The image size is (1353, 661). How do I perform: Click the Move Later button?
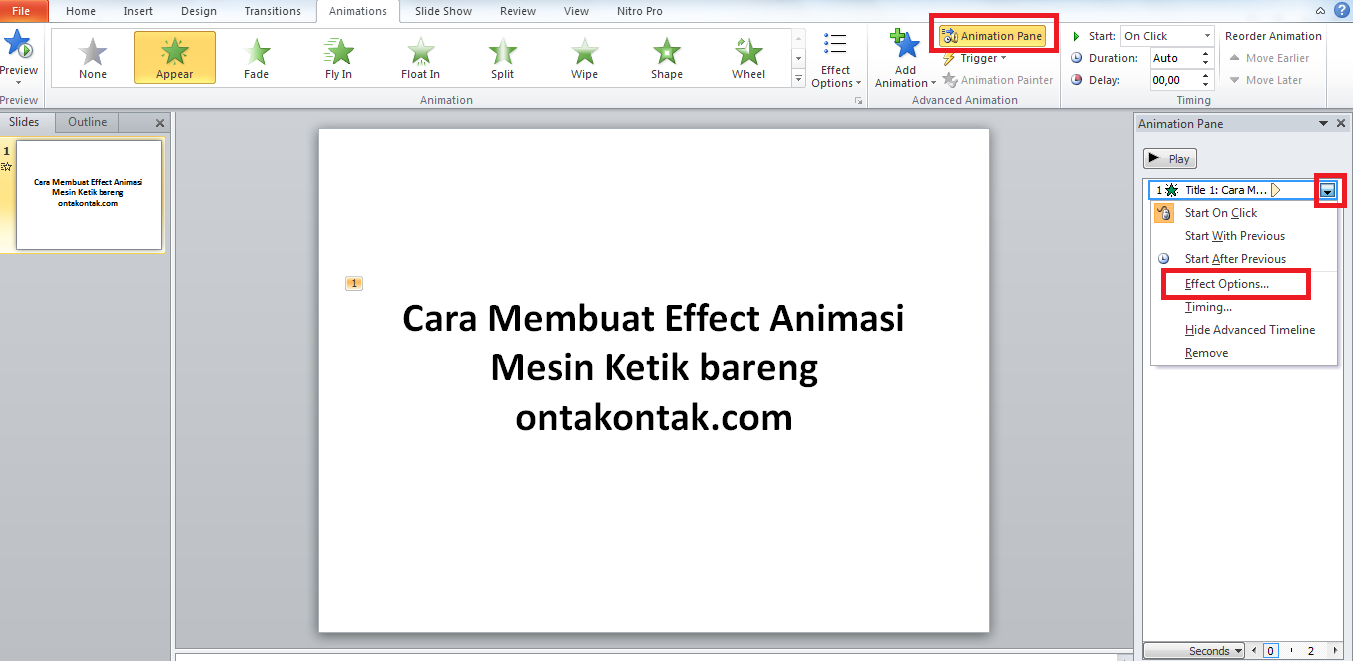coord(1265,80)
